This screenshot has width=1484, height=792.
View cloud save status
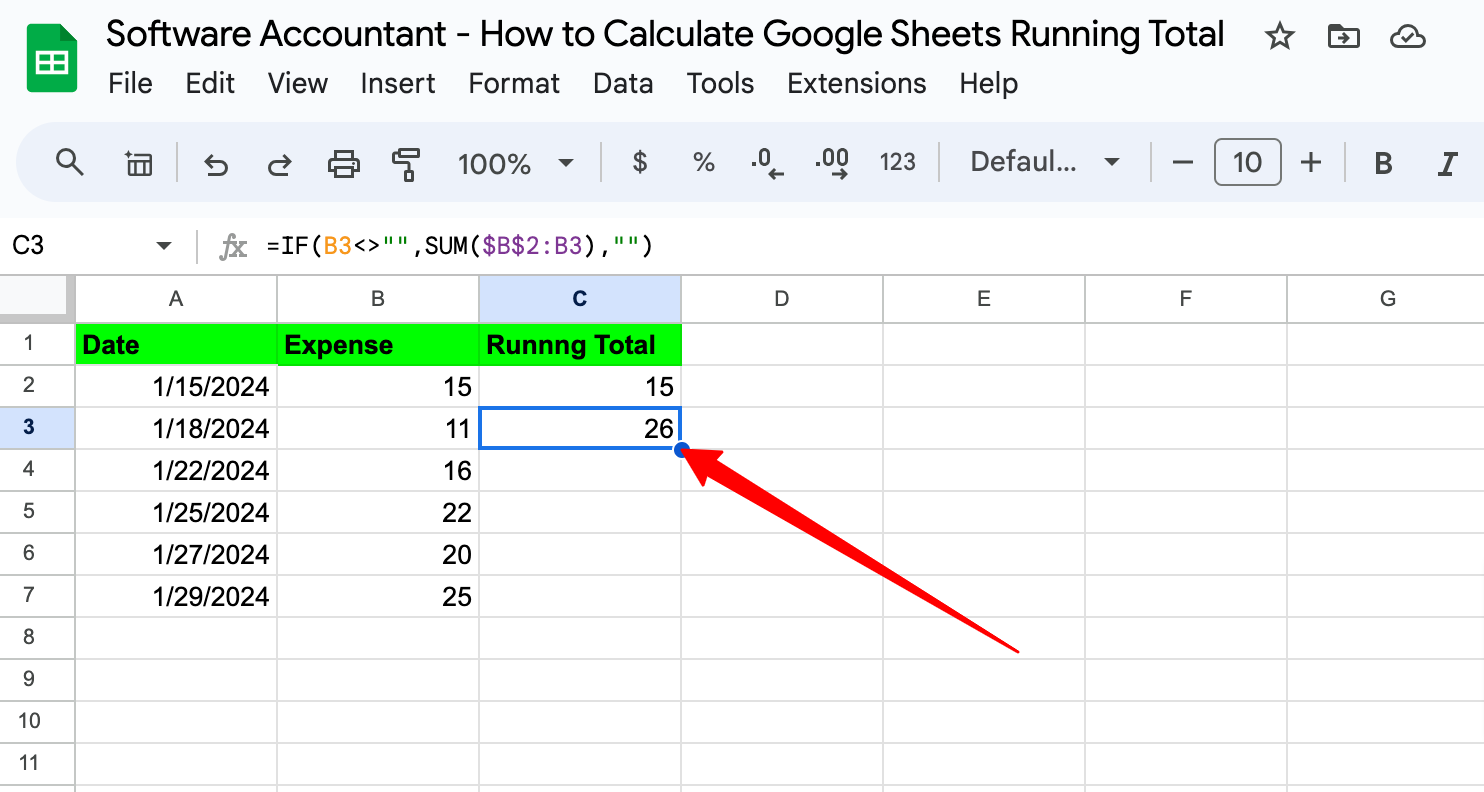[1407, 37]
